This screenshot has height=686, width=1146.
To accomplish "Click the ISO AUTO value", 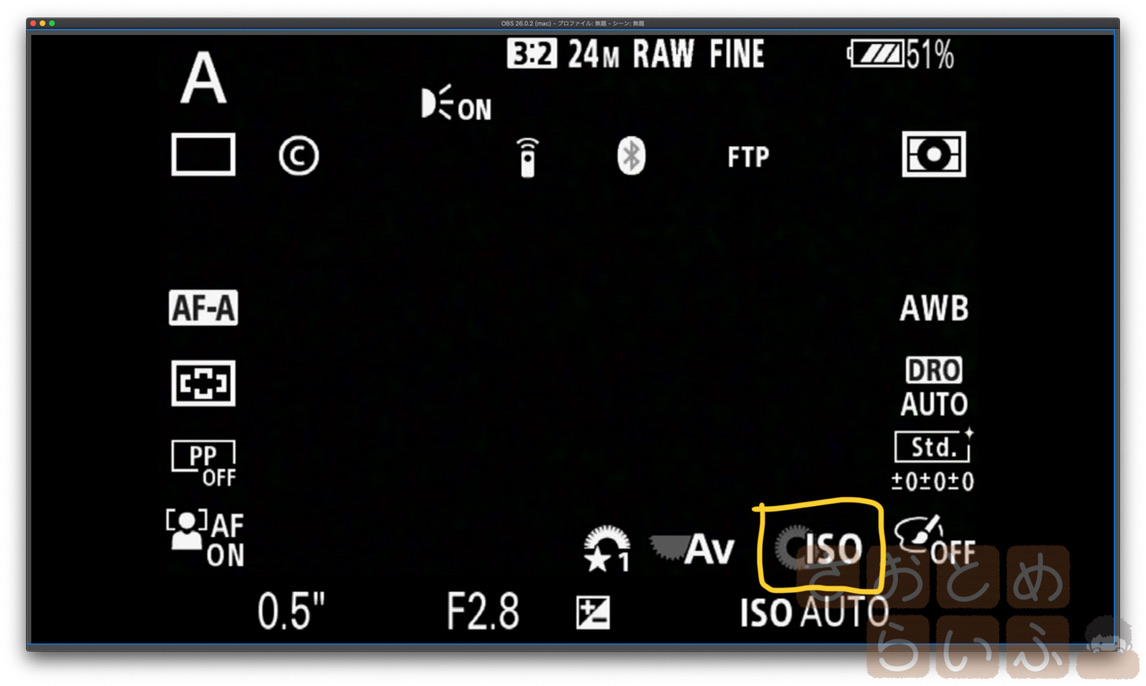I will tap(814, 612).
